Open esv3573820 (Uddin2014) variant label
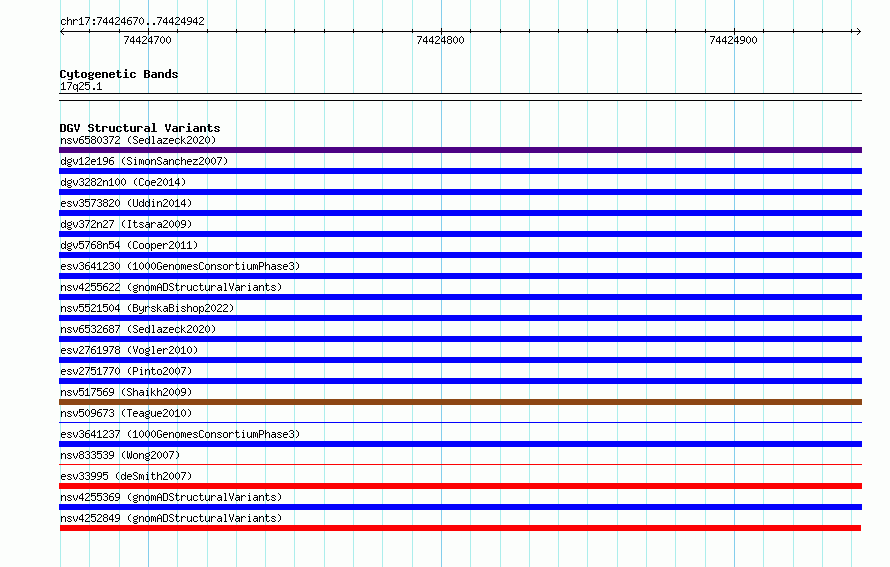Screen dimensions: 890x567 click(x=126, y=203)
